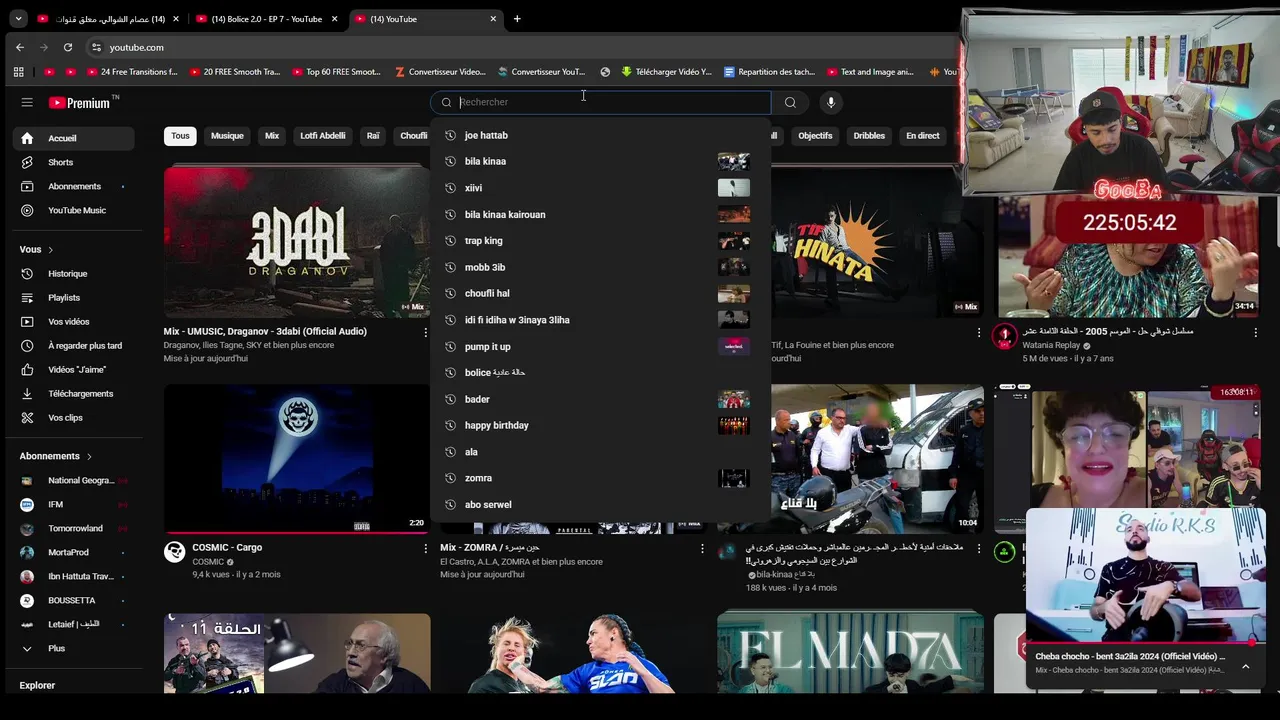Image resolution: width=1280 pixels, height=720 pixels.
Task: Open MortaProd channel subscription
Action: (x=73, y=552)
